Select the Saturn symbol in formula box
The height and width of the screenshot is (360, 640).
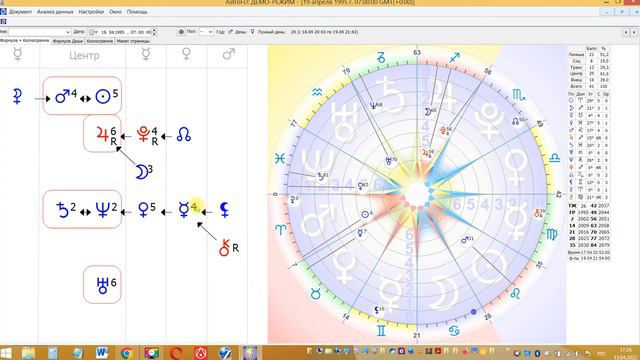pyautogui.click(x=62, y=210)
